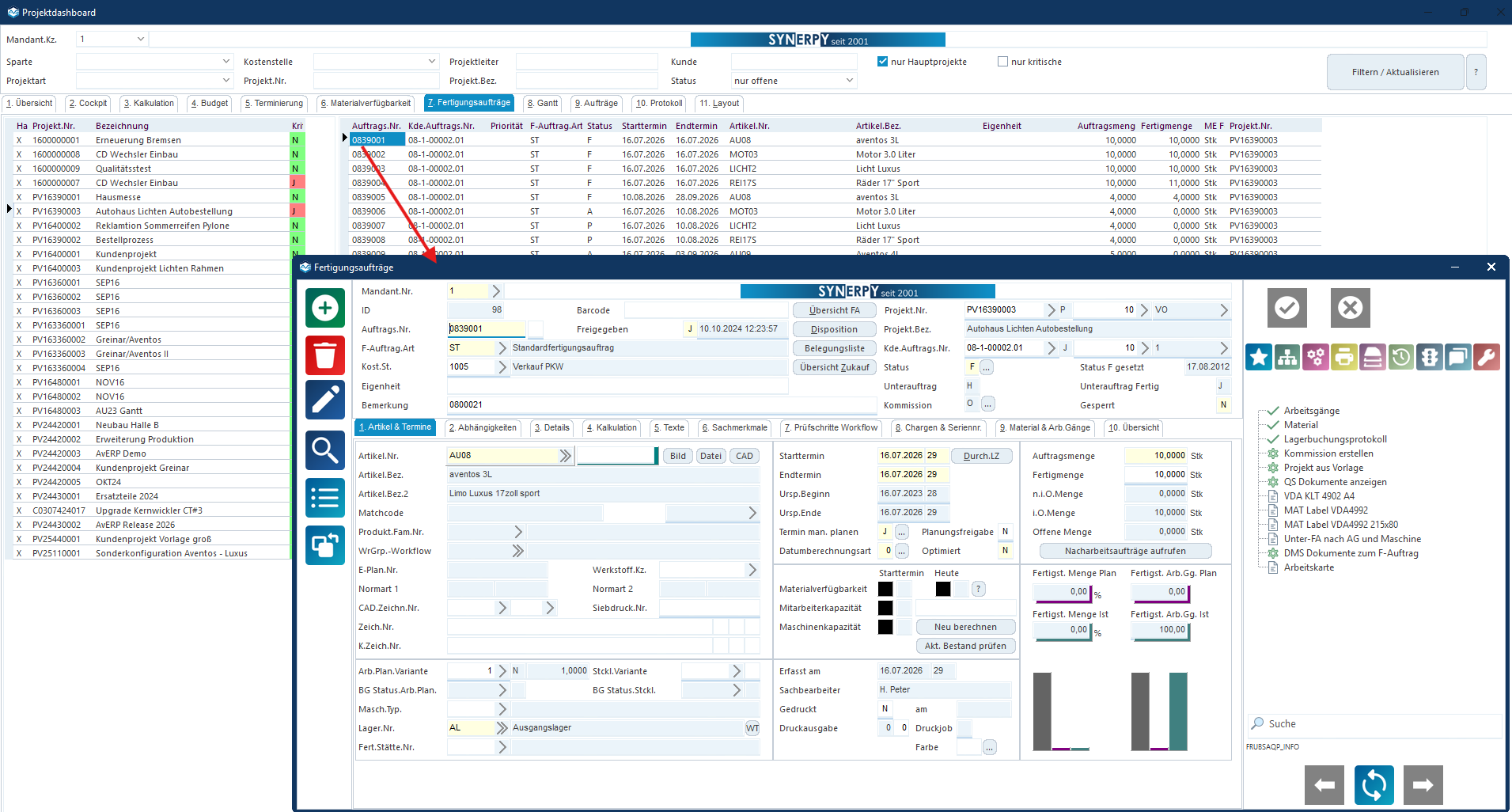This screenshot has width=1512, height=812.
Task: Click the pencil edit icon
Action: pos(325,400)
